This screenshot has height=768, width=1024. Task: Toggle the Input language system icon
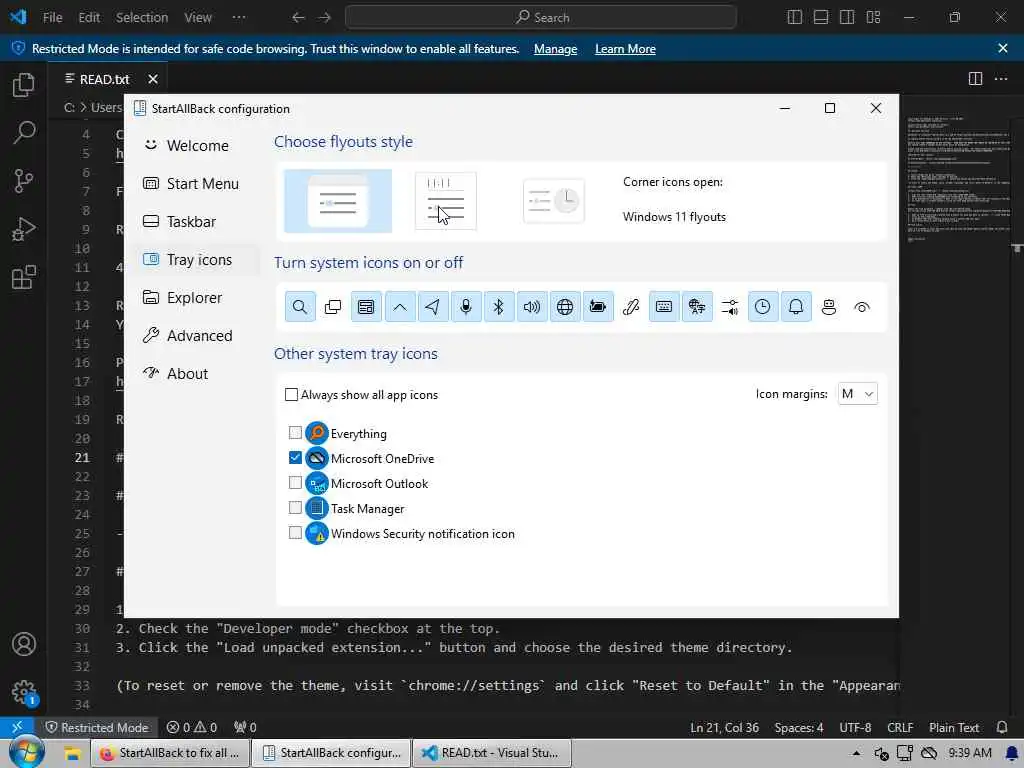point(697,307)
